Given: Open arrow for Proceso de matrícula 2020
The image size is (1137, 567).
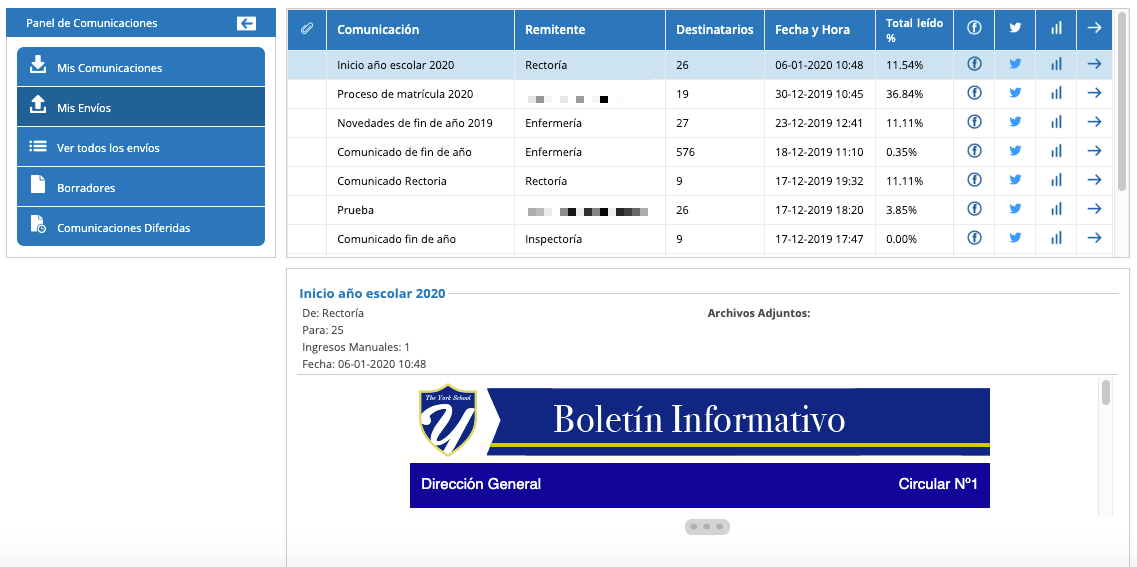Looking at the screenshot, I should [1095, 93].
